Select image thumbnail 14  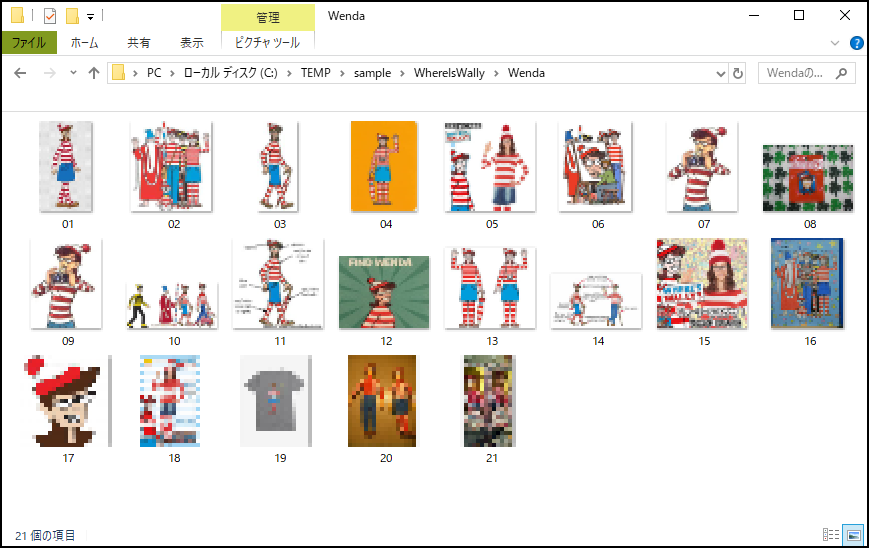pyautogui.click(x=596, y=301)
